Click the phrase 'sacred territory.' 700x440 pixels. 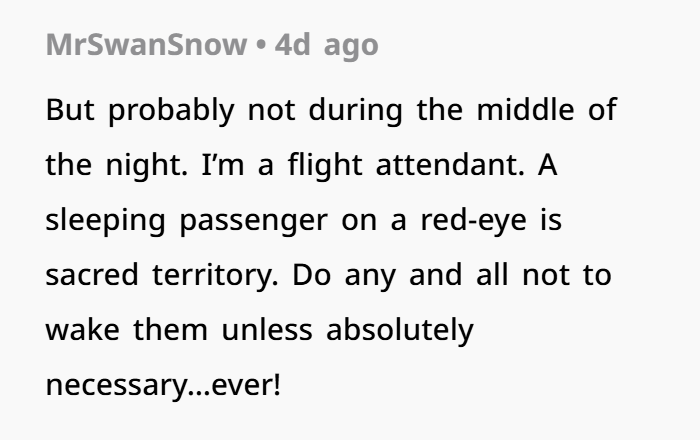[x=162, y=275]
